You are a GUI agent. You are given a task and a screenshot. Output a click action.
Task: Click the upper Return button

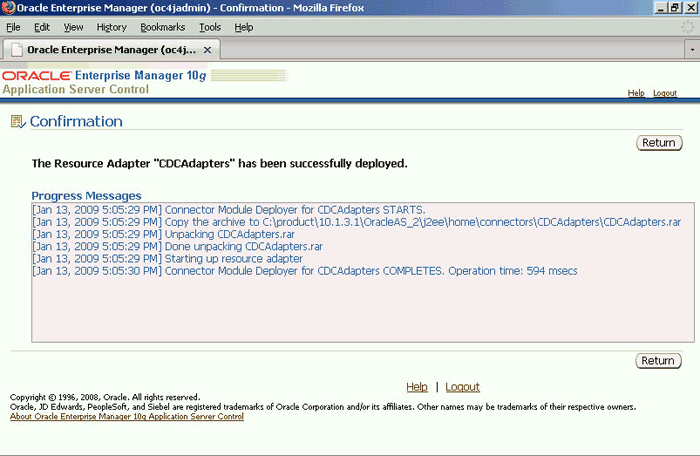[659, 143]
